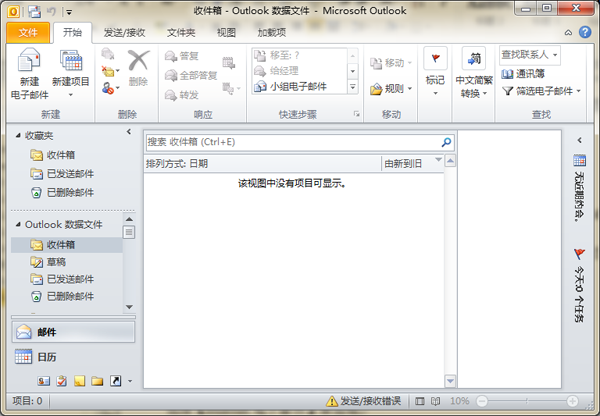Click the folder list scrollbar thumb
The image size is (600, 416).
[x=129, y=232]
